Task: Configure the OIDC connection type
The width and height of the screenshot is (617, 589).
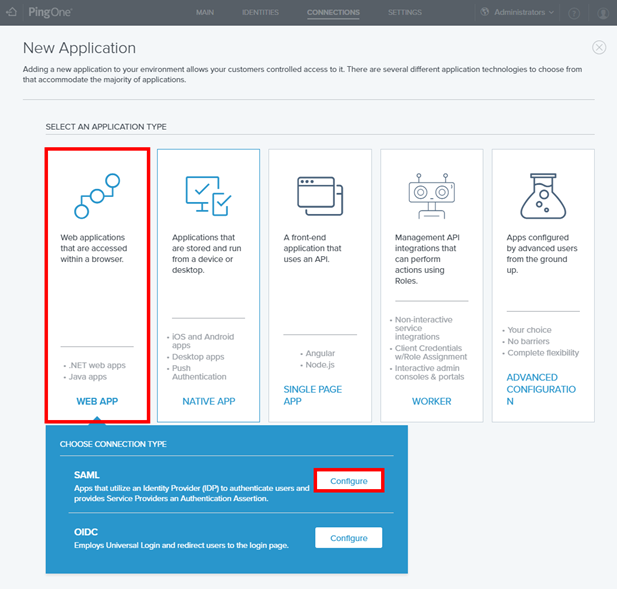Action: 348,538
